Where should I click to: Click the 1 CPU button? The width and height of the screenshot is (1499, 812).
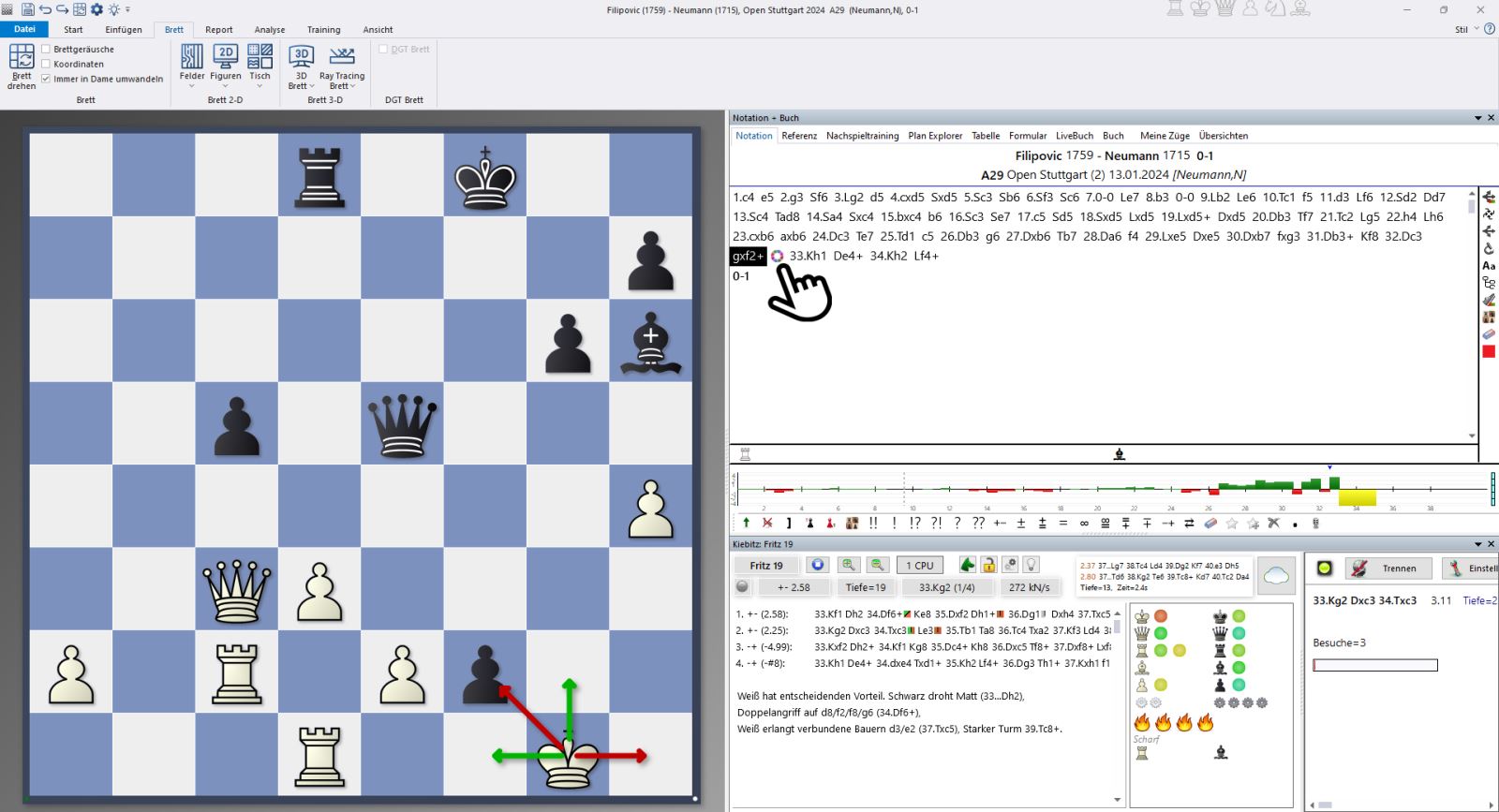coord(919,565)
